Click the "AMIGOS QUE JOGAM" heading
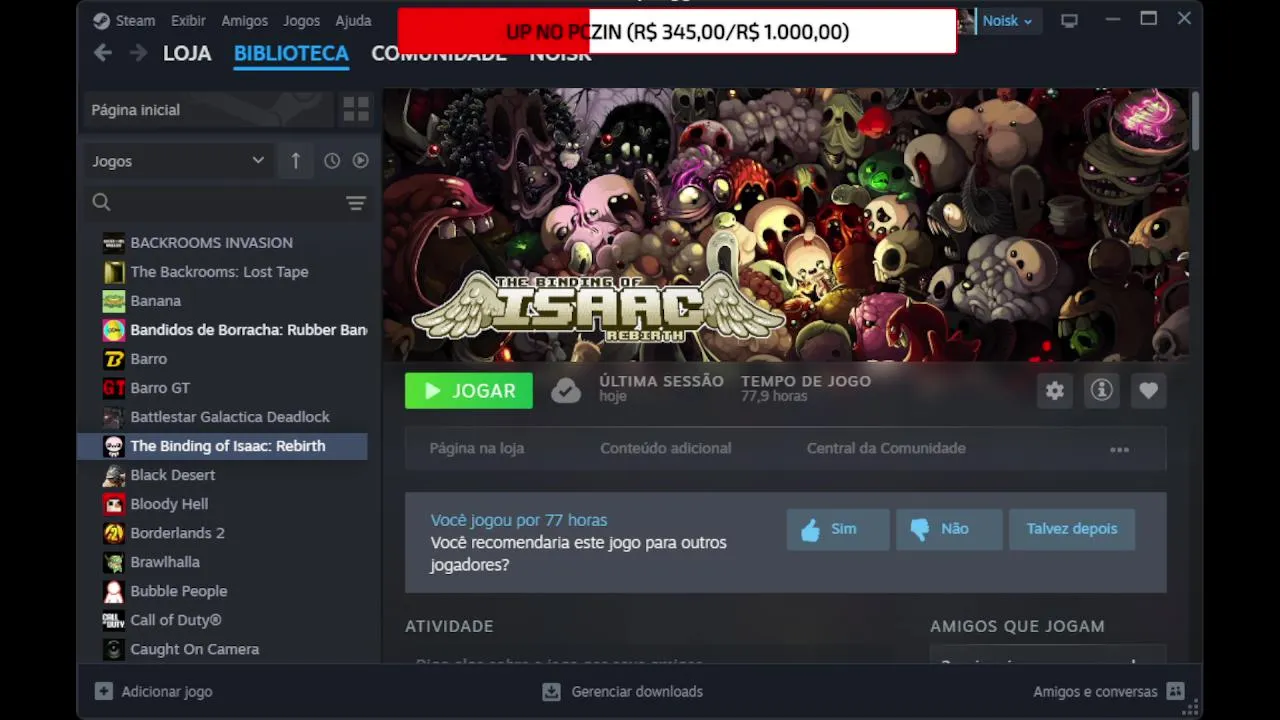The image size is (1280, 720). pyautogui.click(x=1017, y=626)
